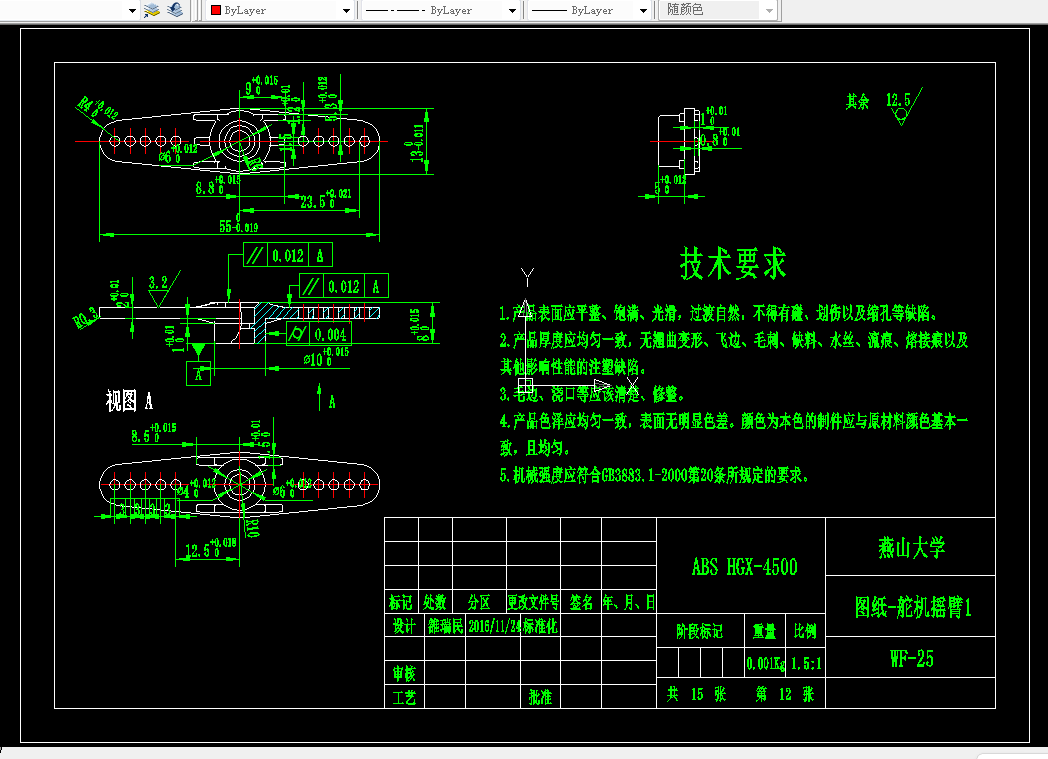The height and width of the screenshot is (759, 1048).
Task: Select the R4 radius dimension
Action: pos(96,108)
